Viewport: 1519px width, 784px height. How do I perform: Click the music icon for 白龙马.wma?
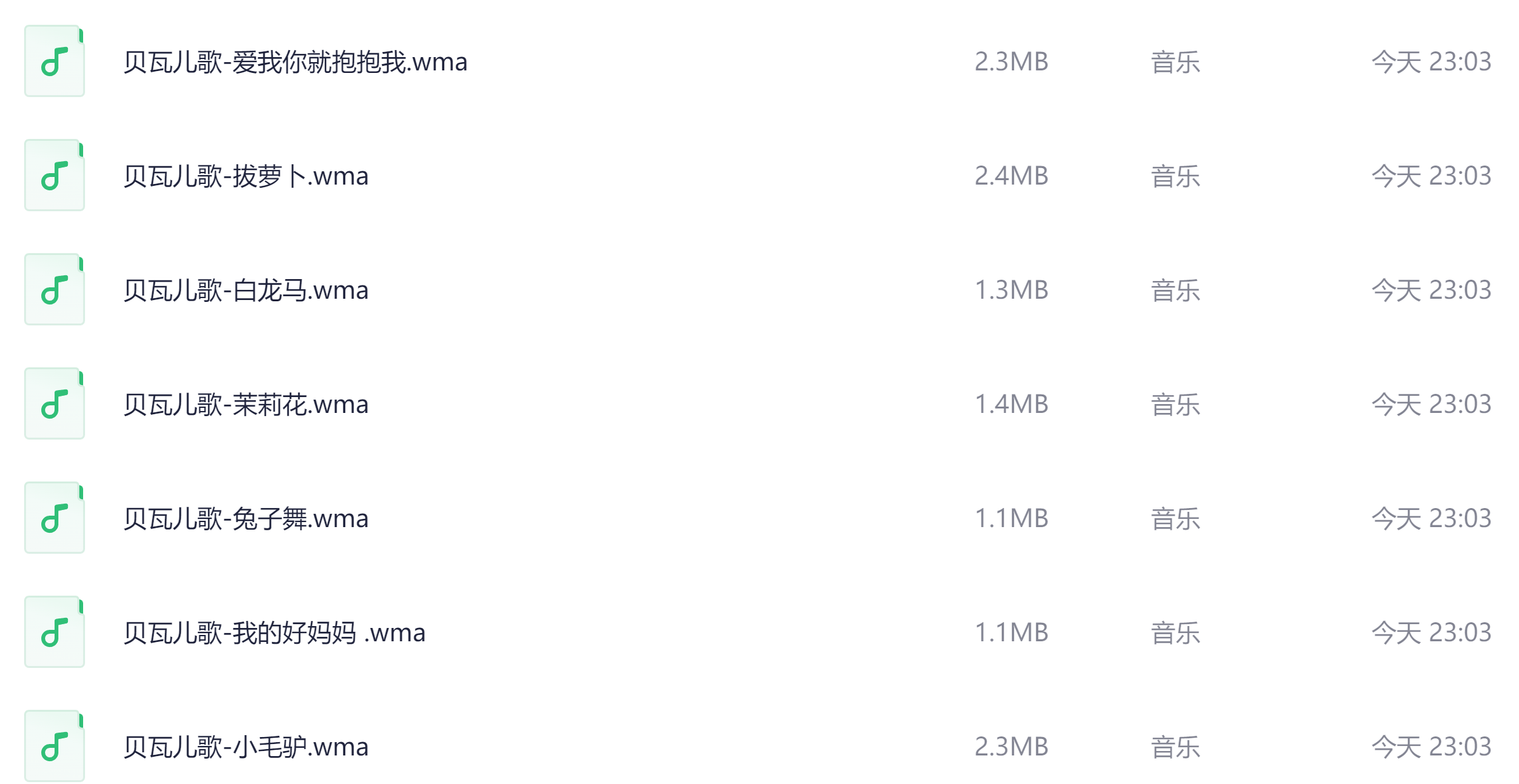click(55, 289)
